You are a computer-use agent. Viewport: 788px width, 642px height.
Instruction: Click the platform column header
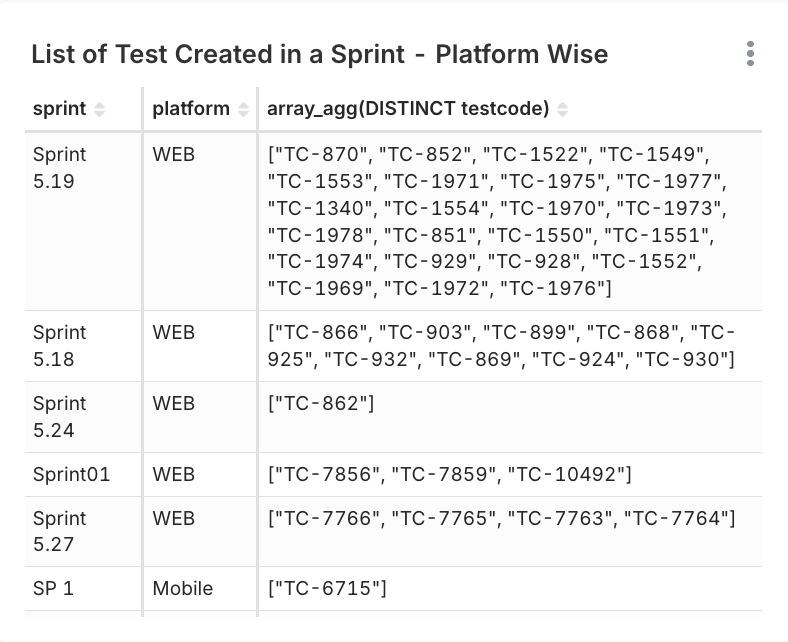[x=191, y=109]
